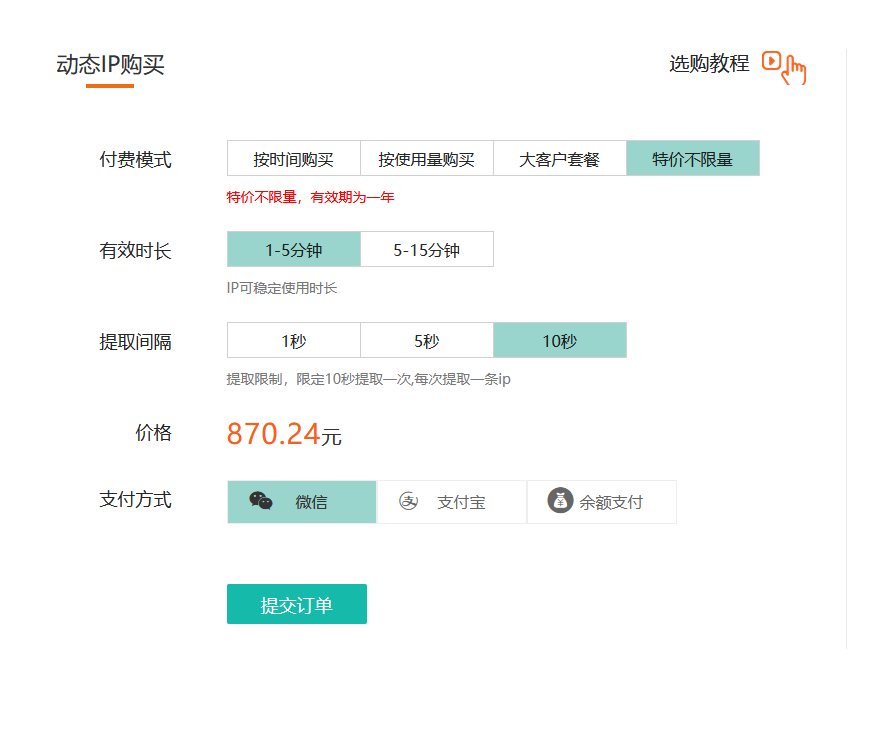Choose 支付宝 as payment method
Image resolution: width=896 pixels, height=737 pixels.
coord(452,502)
